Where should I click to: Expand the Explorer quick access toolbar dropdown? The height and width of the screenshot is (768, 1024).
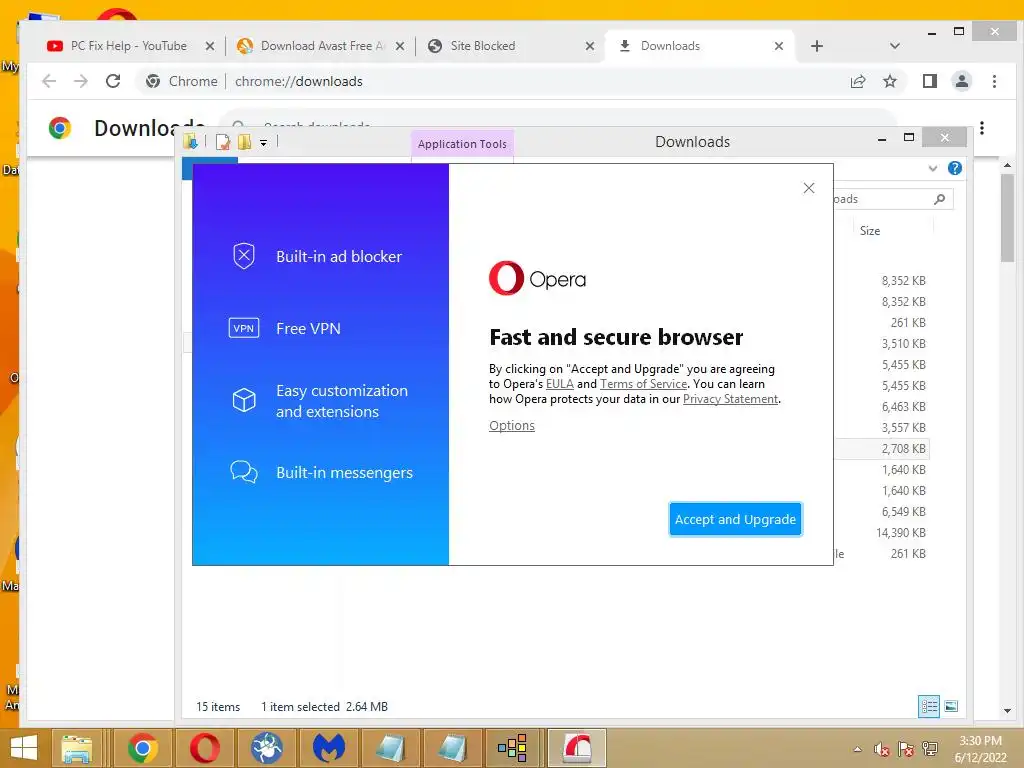tap(263, 142)
